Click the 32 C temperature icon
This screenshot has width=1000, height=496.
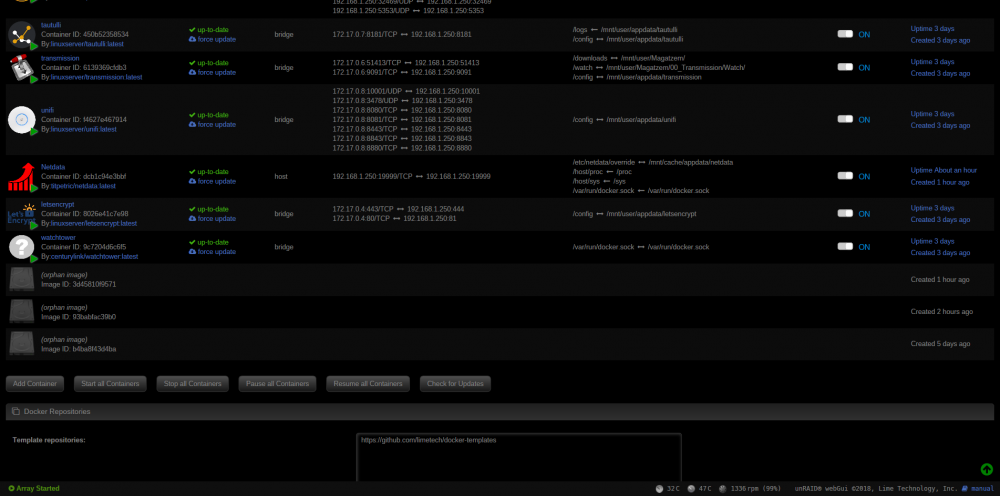pyautogui.click(x=659, y=489)
